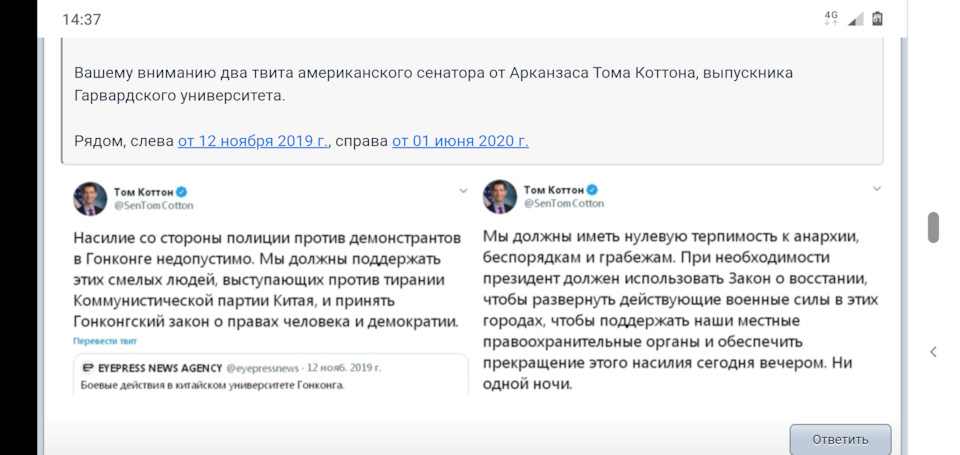960x455 pixels.
Task: Tap the 4G signal indicator
Action: tap(831, 17)
